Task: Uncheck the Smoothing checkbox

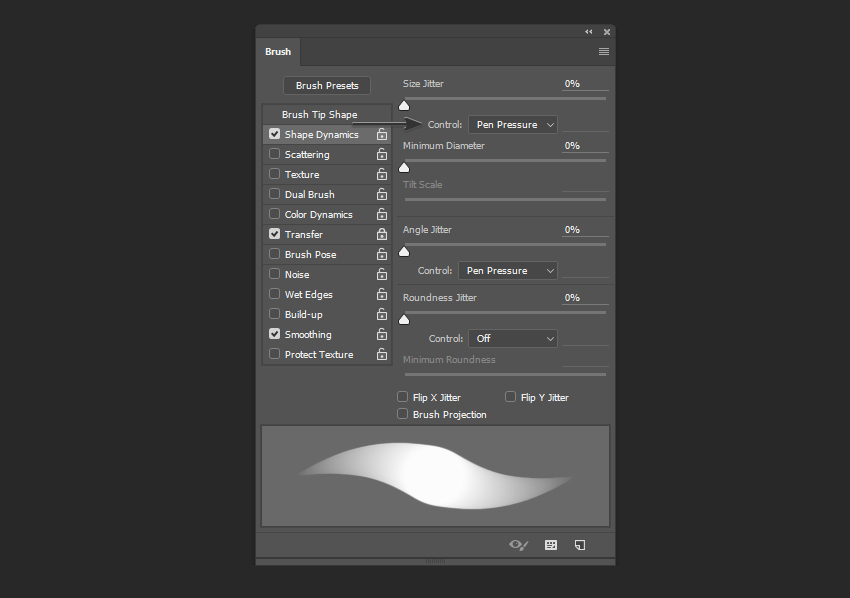Action: click(x=274, y=335)
